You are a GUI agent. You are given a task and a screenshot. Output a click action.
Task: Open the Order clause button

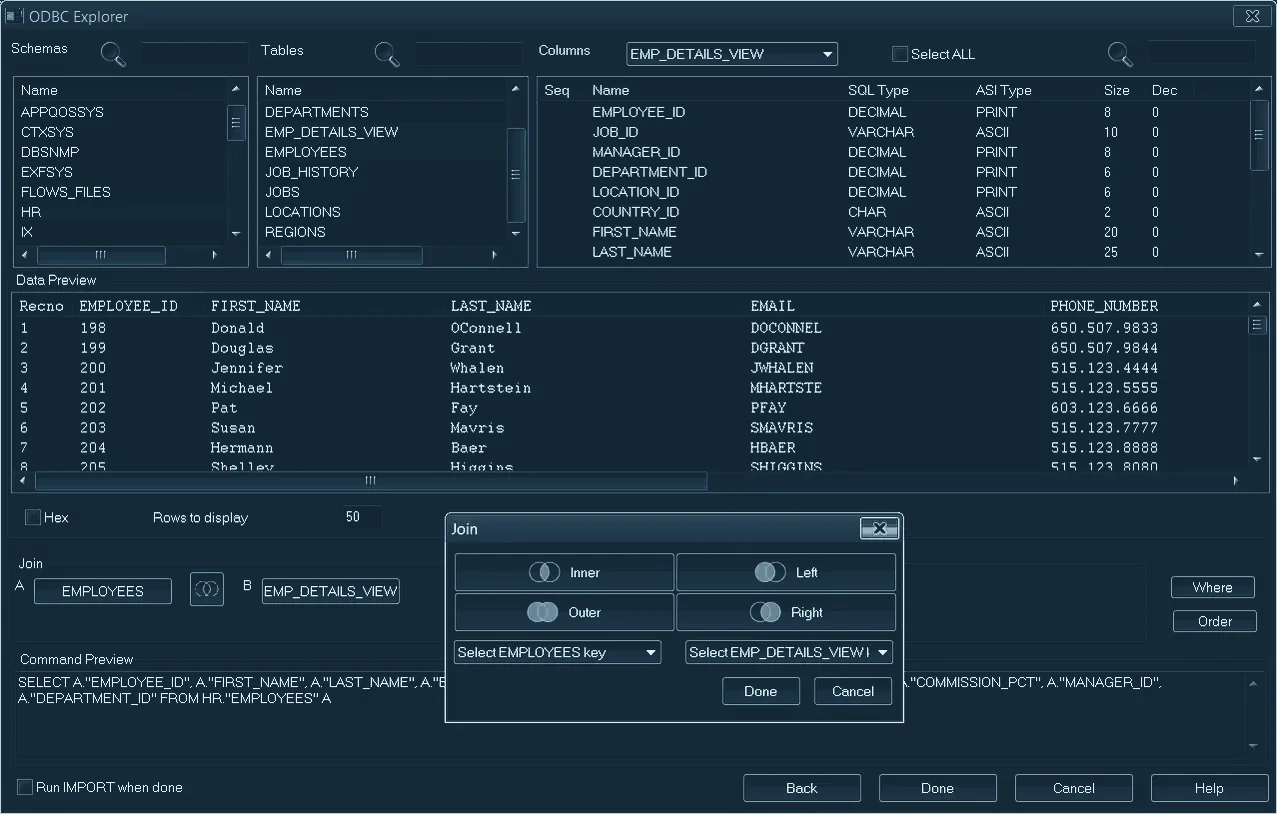1214,621
